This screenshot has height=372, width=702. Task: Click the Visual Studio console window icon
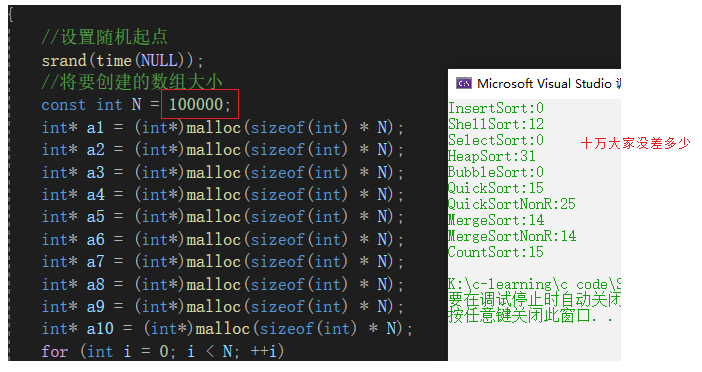coord(463,83)
